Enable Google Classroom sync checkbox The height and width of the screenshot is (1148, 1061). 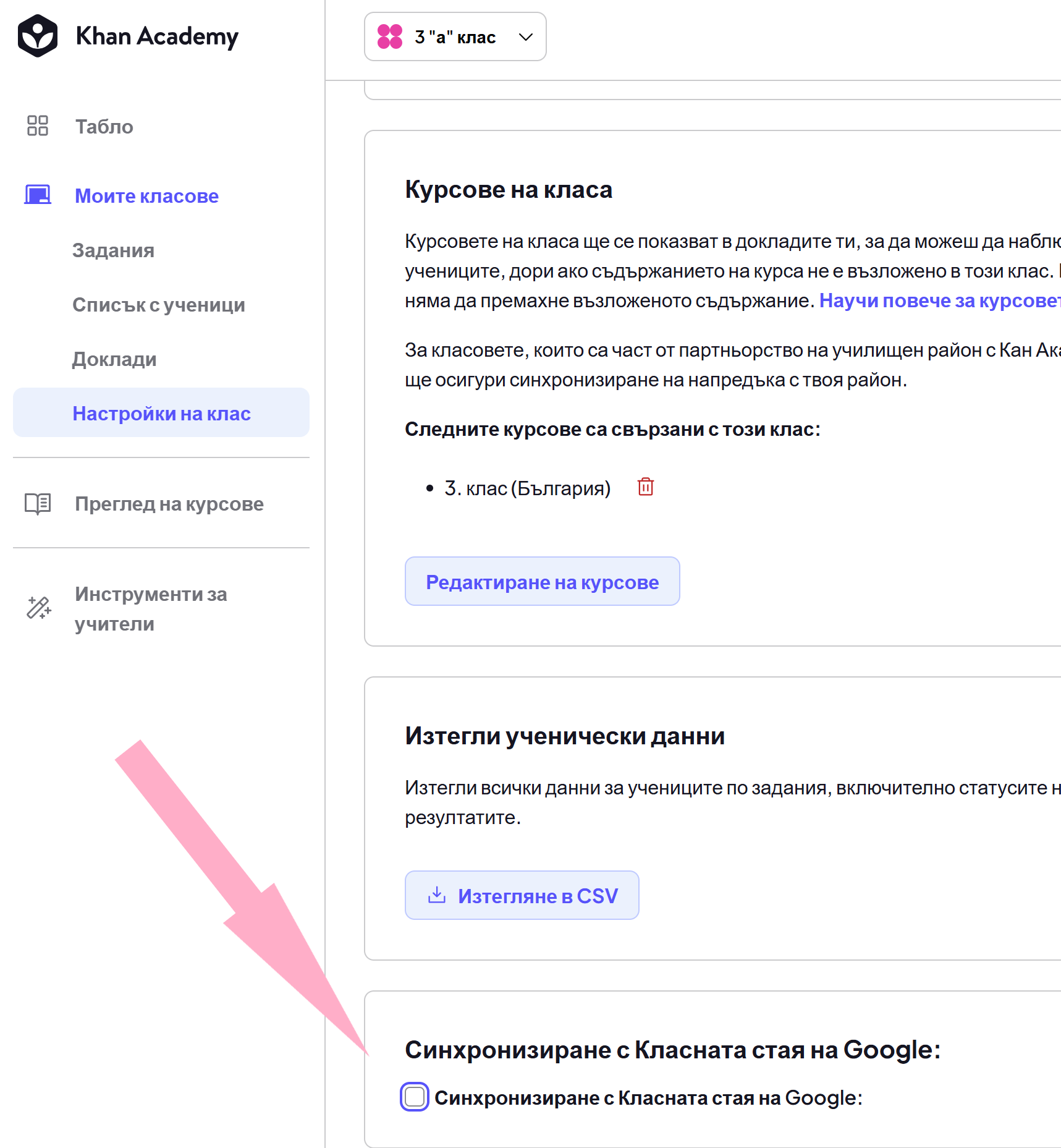[x=415, y=1097]
